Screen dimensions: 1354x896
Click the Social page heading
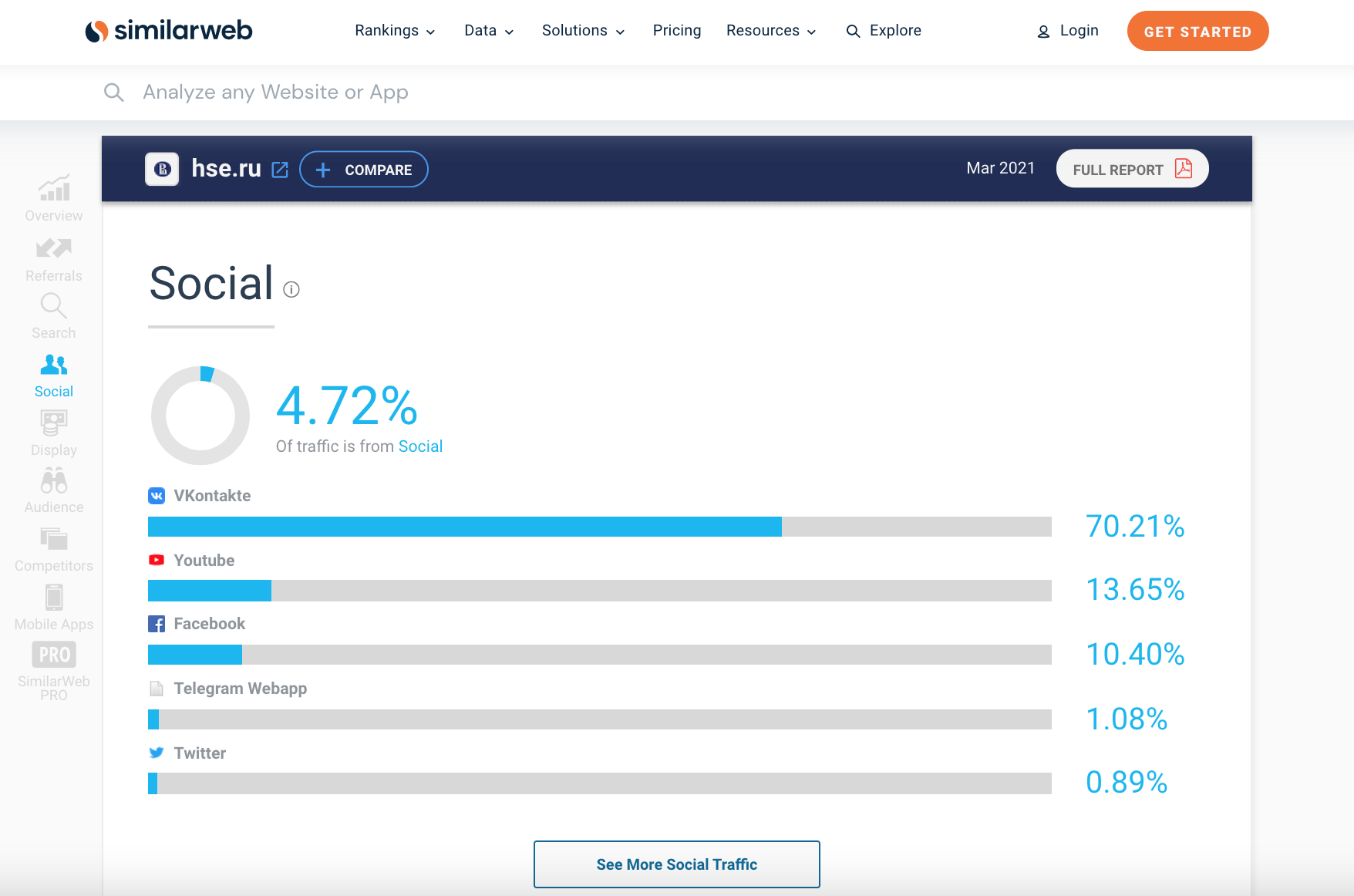(211, 283)
